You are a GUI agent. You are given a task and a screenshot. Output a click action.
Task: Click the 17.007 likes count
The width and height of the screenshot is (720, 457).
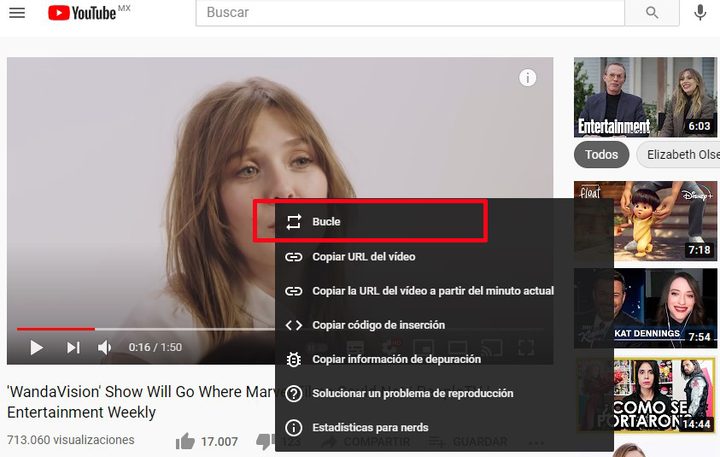click(219, 442)
